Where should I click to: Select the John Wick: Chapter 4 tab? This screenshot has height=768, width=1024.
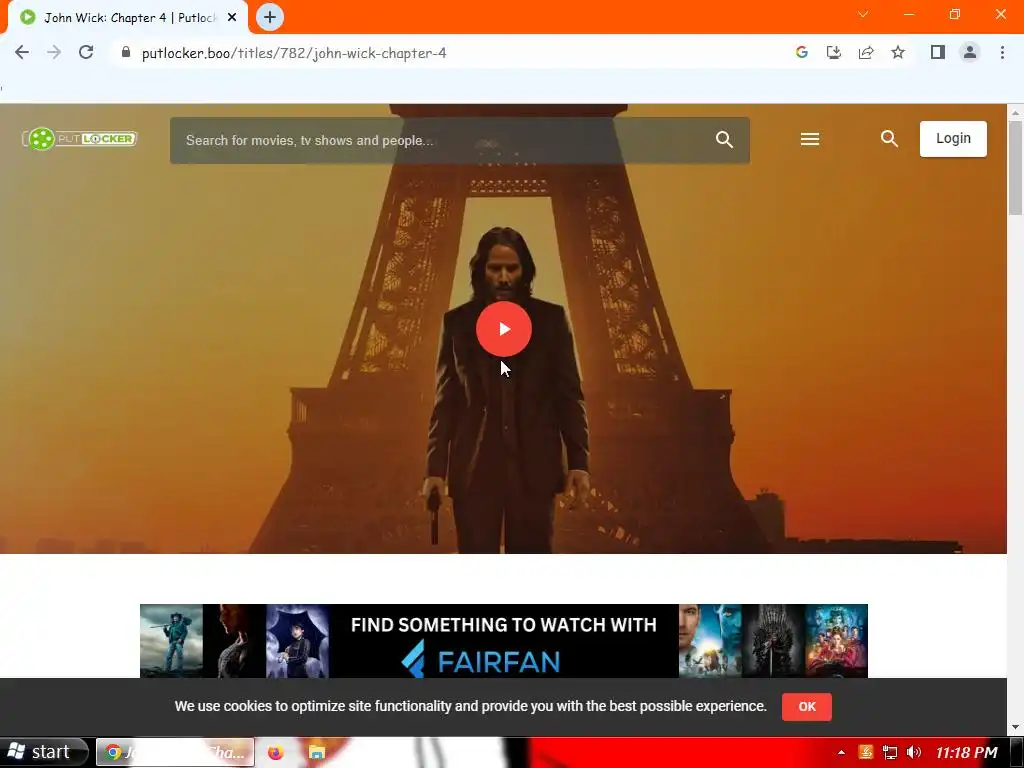pyautogui.click(x=128, y=18)
